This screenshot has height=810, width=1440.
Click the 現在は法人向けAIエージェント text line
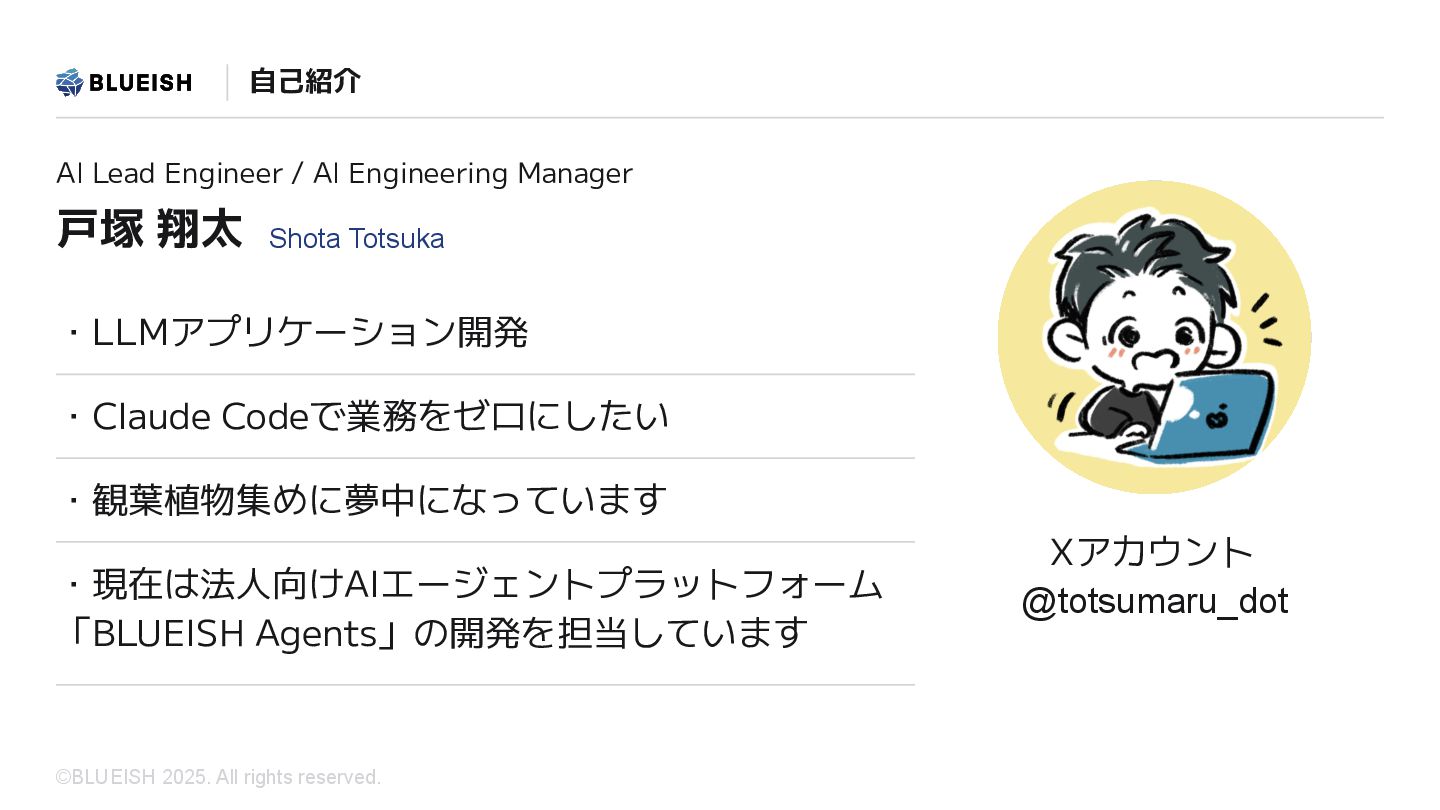[x=475, y=584]
